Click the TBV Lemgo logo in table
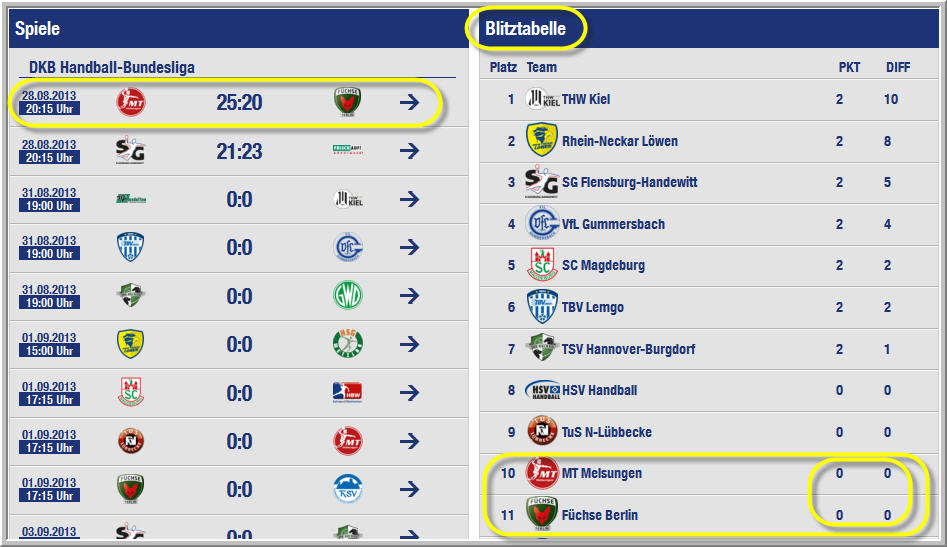Image resolution: width=947 pixels, height=547 pixels. tap(542, 307)
